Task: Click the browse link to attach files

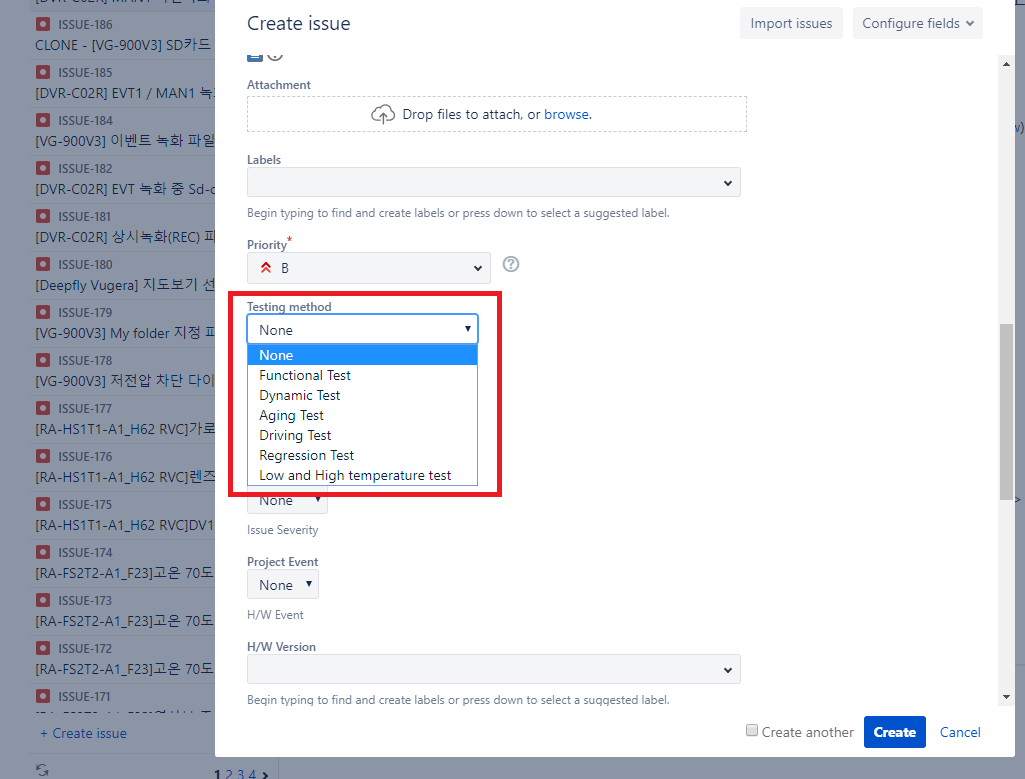Action: tap(567, 114)
